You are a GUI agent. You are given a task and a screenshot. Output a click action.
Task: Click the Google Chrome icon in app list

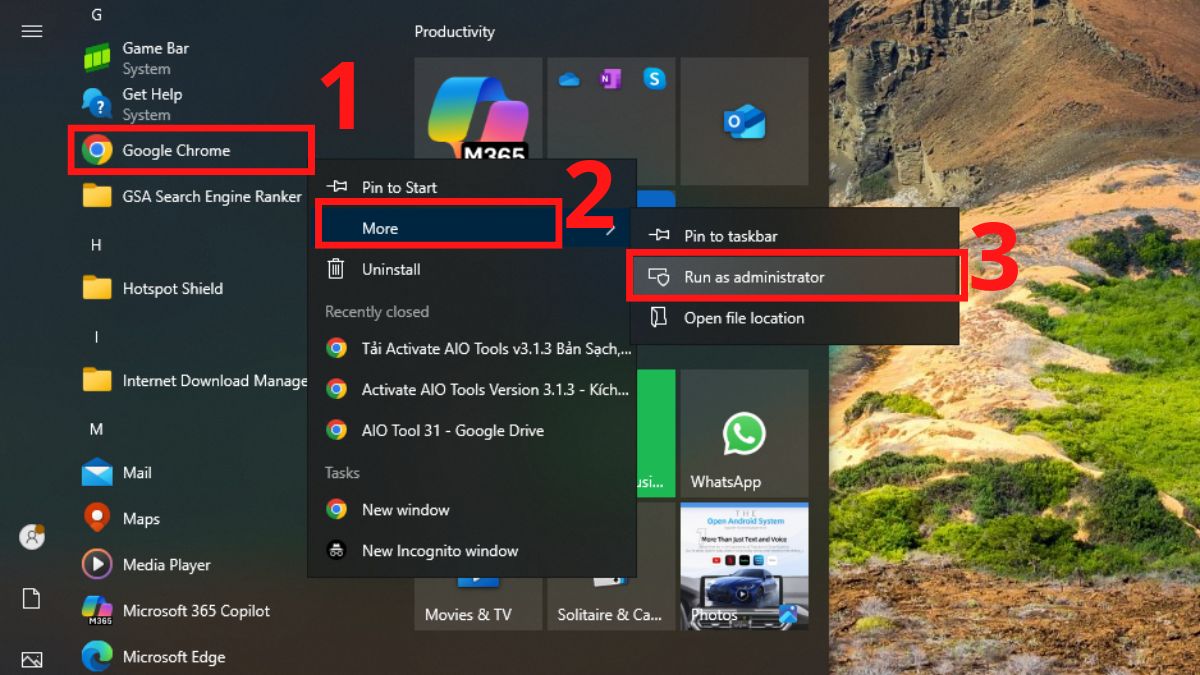(97, 150)
